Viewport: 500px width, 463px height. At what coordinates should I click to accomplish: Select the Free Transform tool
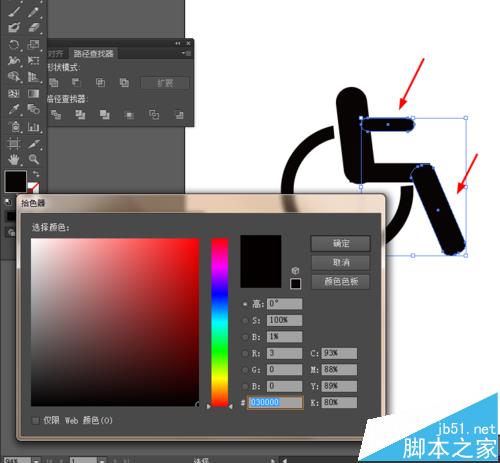33,61
